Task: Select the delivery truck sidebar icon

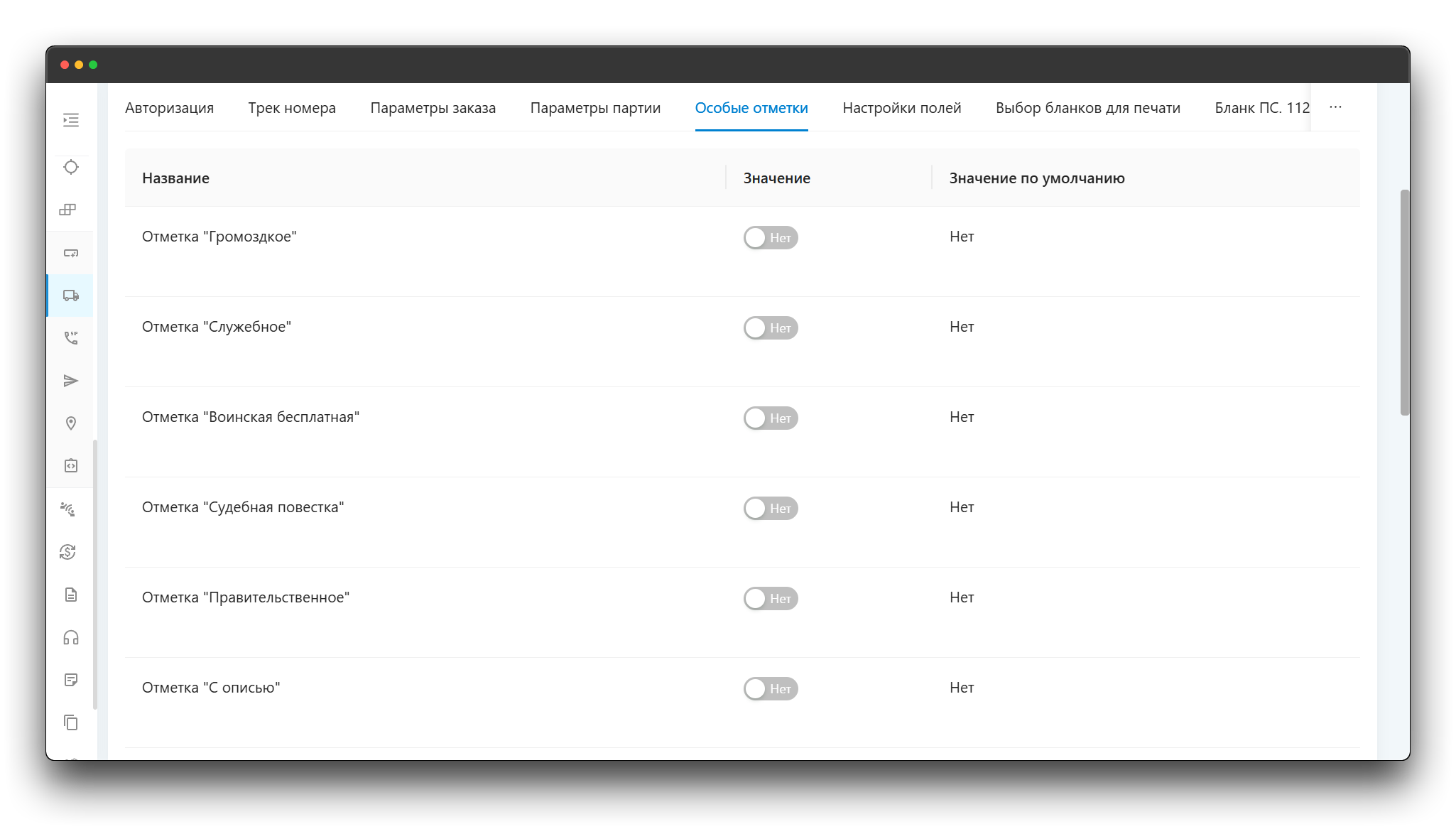Action: [x=71, y=296]
